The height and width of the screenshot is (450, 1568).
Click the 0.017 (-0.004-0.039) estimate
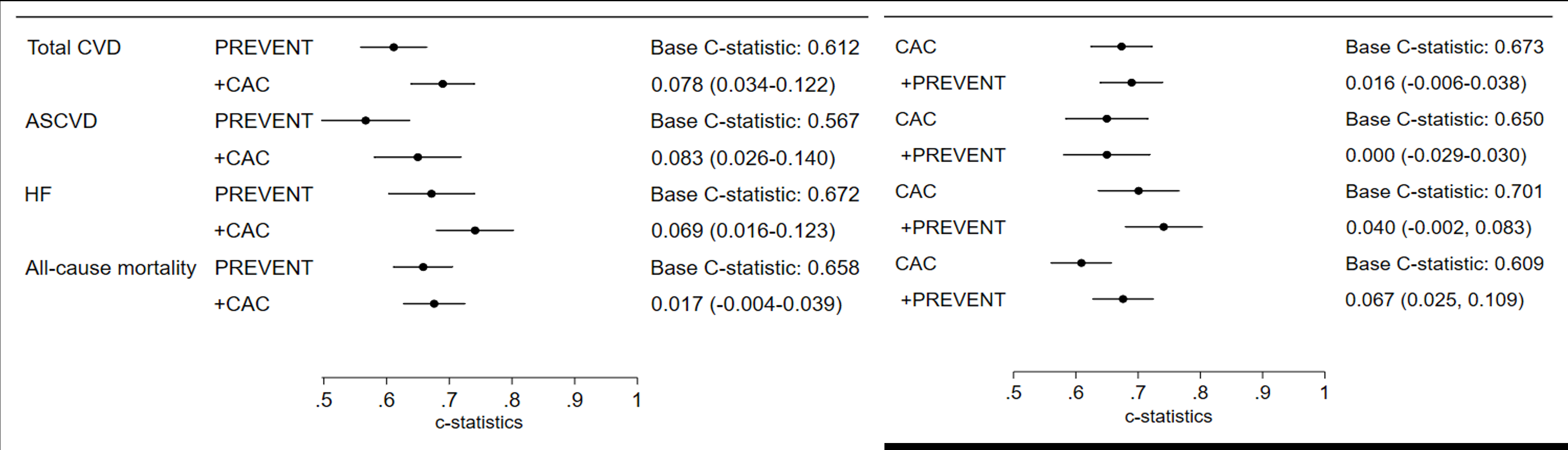(x=746, y=304)
